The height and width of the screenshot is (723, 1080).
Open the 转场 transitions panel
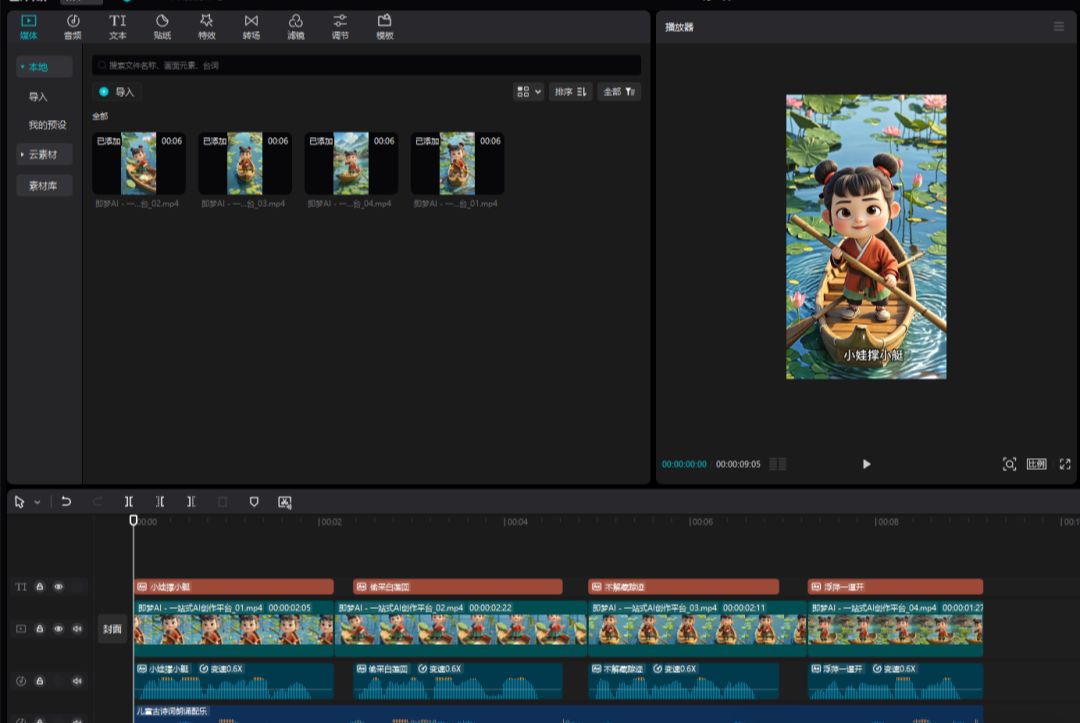coord(251,27)
